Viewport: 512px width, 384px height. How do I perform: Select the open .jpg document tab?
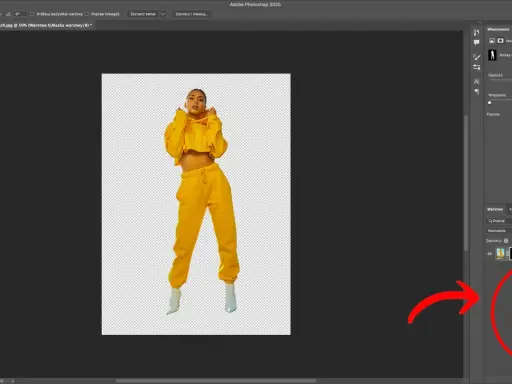[x=46, y=25]
